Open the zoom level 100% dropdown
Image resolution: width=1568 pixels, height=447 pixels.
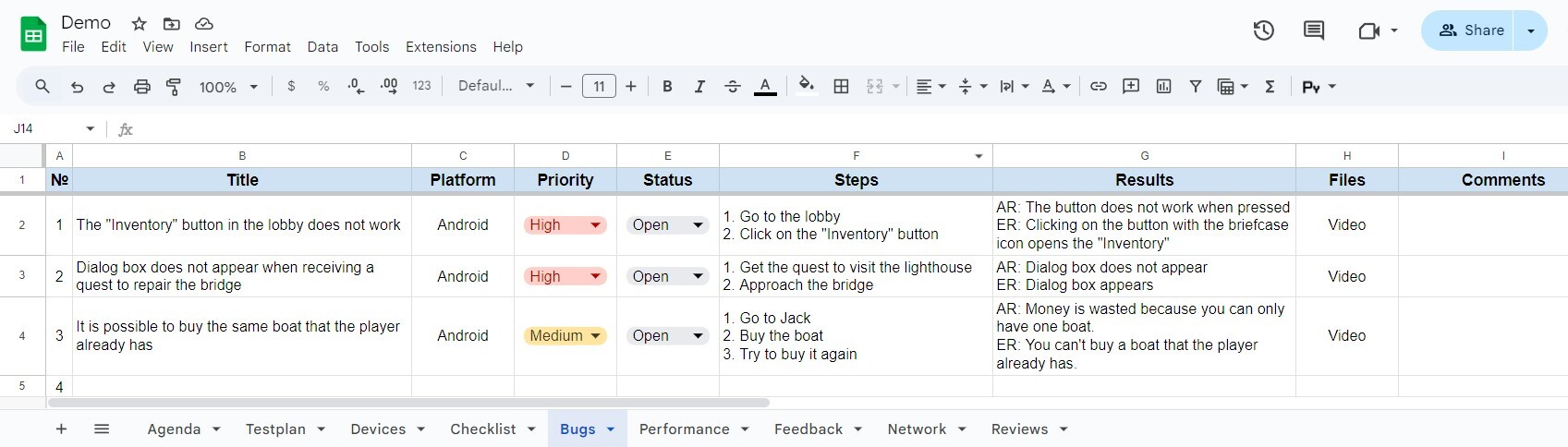click(x=228, y=87)
